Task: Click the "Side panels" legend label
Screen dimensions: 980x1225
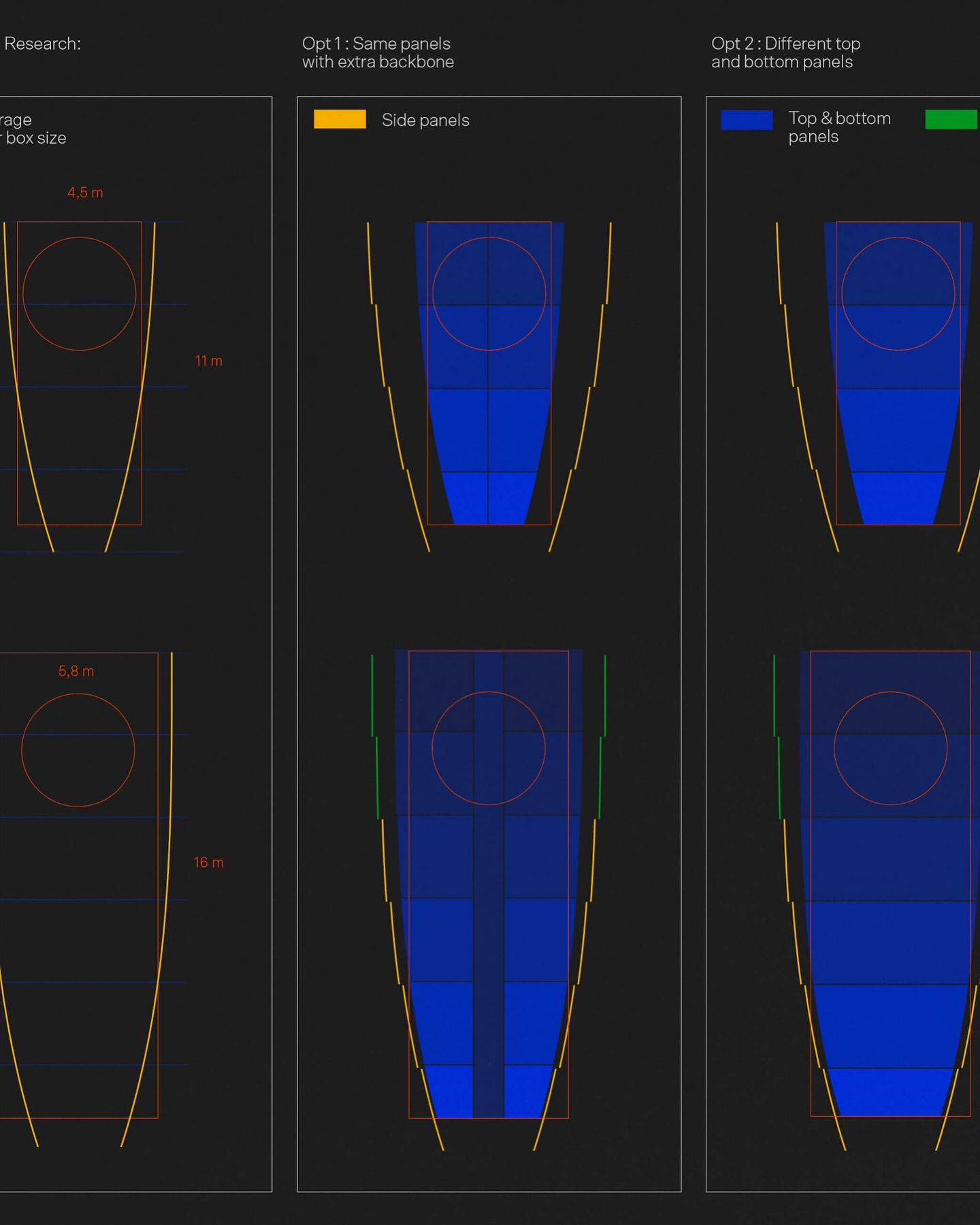Action: coord(425,120)
